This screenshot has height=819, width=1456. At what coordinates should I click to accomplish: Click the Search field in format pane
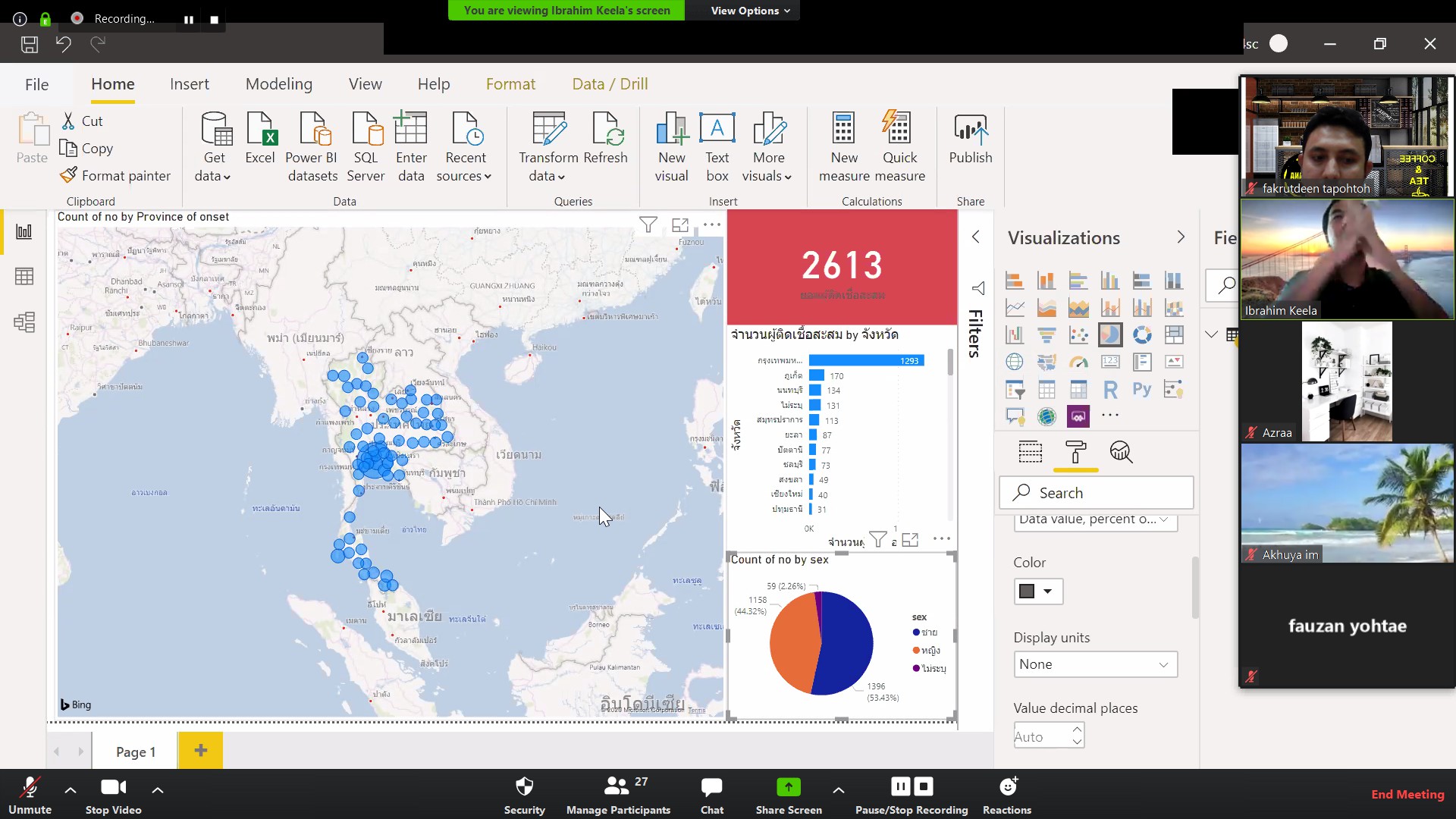pos(1096,493)
